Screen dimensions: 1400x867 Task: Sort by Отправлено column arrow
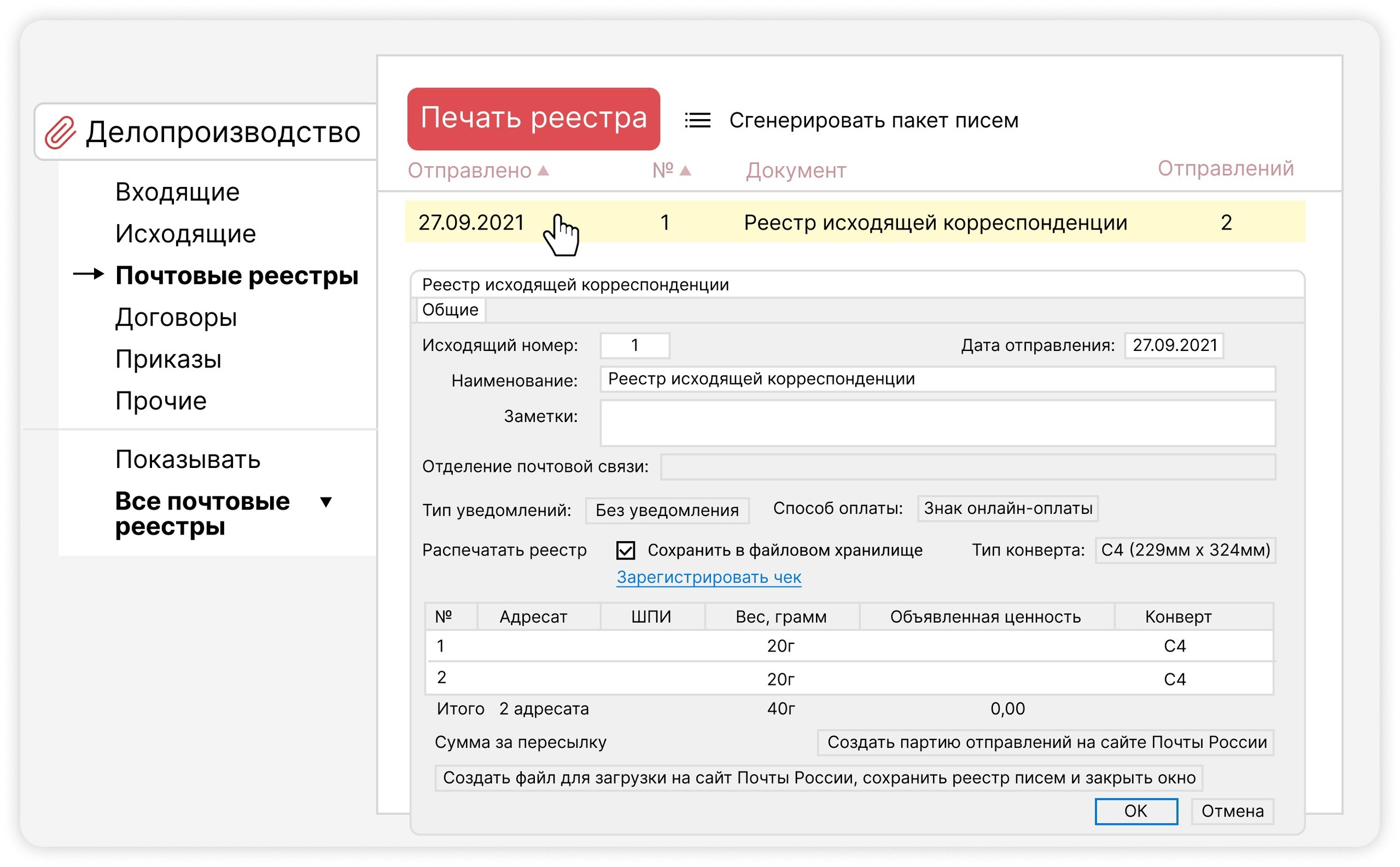pyautogui.click(x=543, y=171)
